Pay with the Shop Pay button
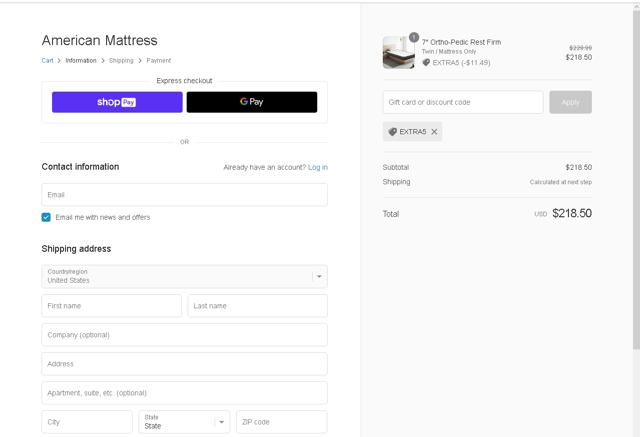 (x=117, y=102)
